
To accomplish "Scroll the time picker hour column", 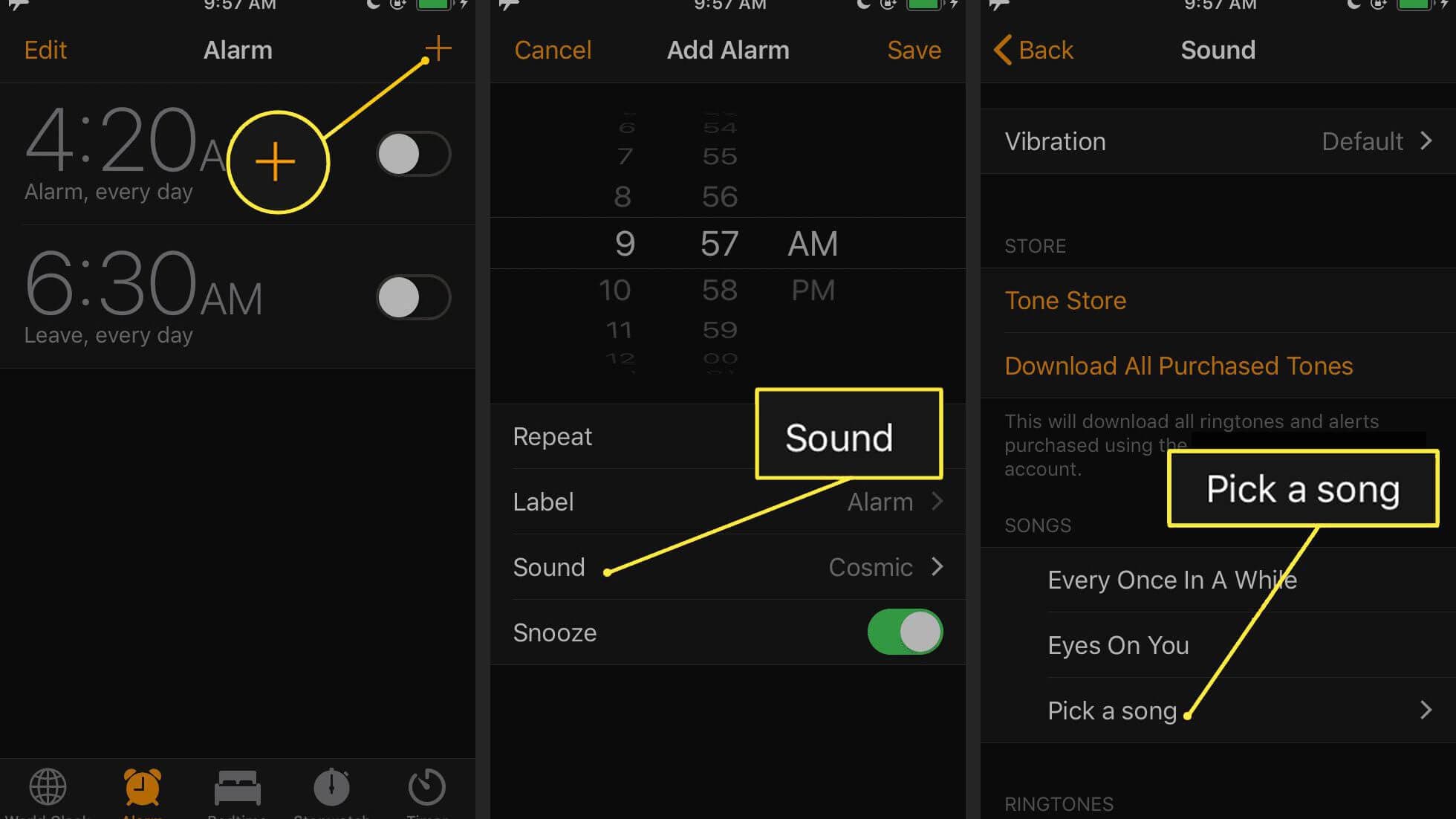I will click(x=621, y=243).
